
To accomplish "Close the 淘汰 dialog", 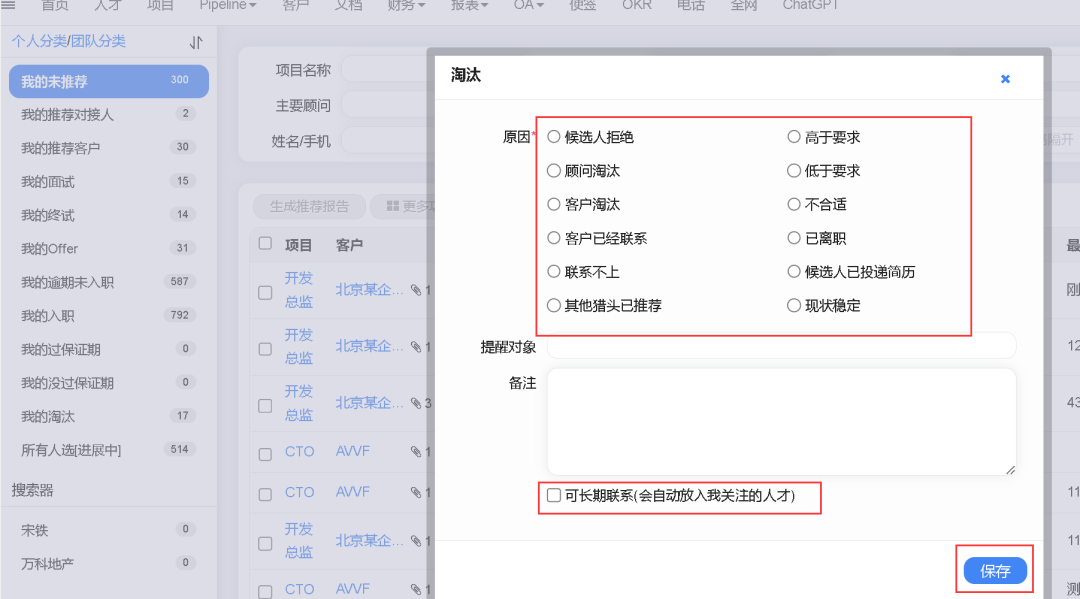I will coord(1005,79).
